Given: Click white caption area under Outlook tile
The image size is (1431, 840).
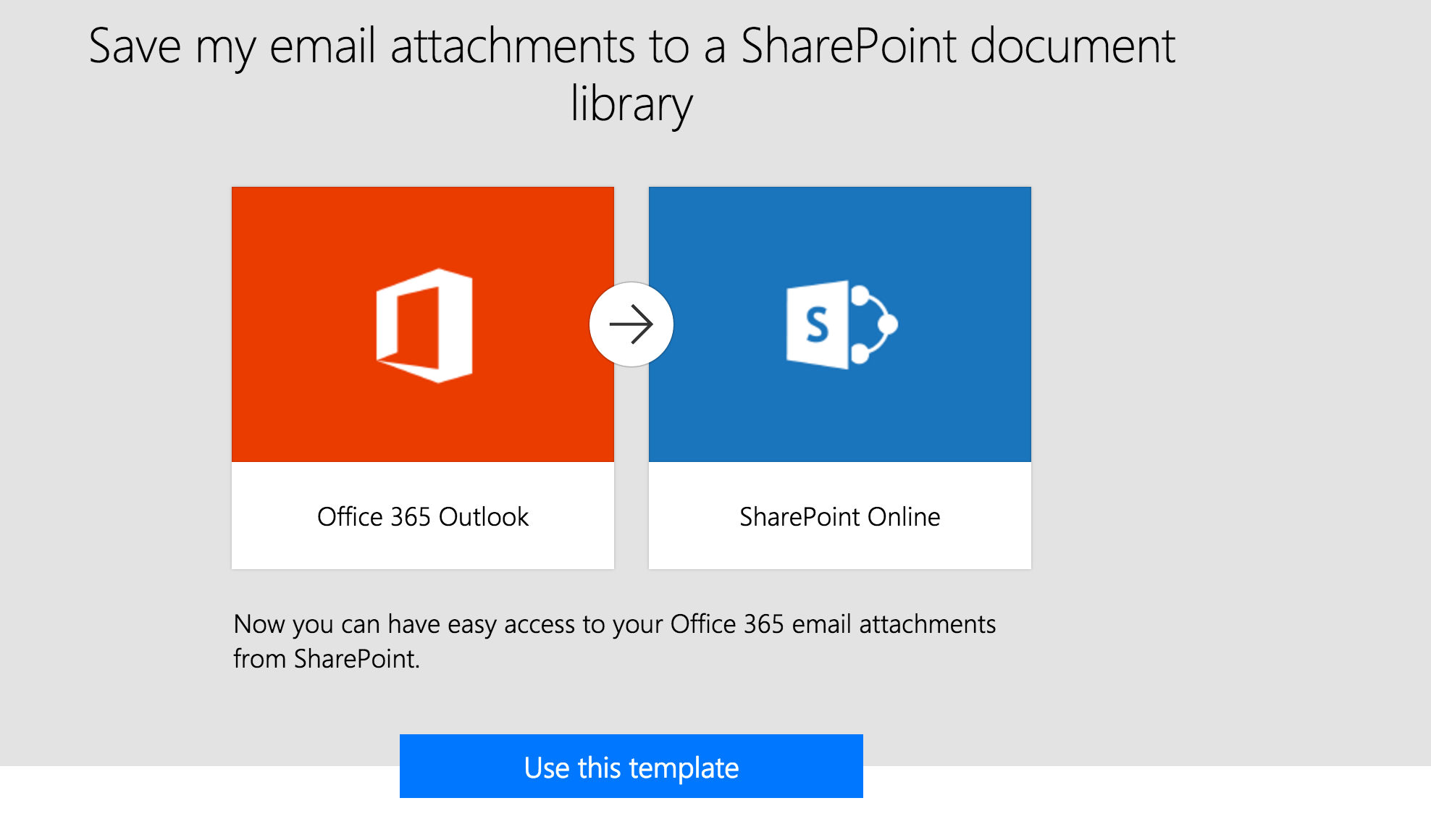Looking at the screenshot, I should point(423,516).
